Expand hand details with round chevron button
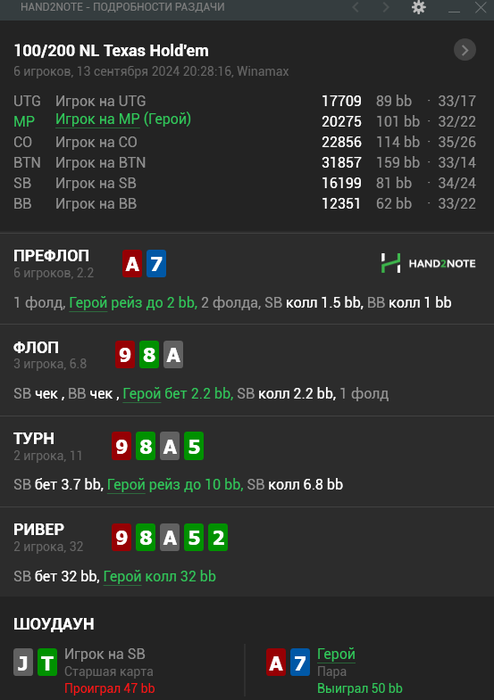Image resolution: width=494 pixels, height=700 pixels. coord(465,50)
